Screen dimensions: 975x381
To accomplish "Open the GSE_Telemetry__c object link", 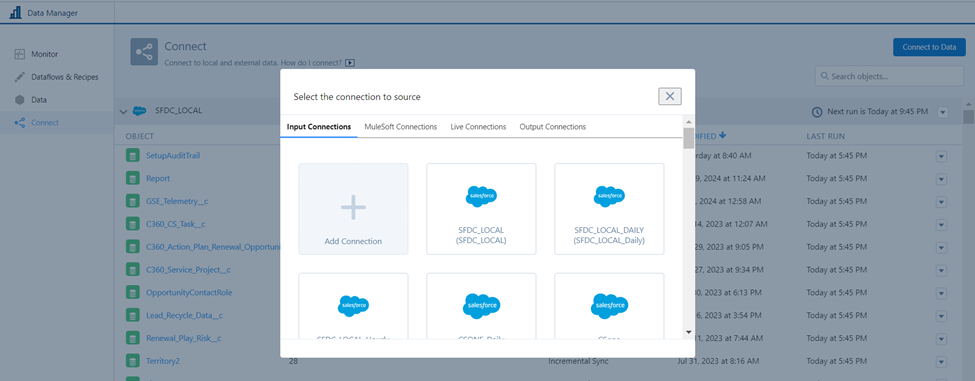I will [178, 201].
